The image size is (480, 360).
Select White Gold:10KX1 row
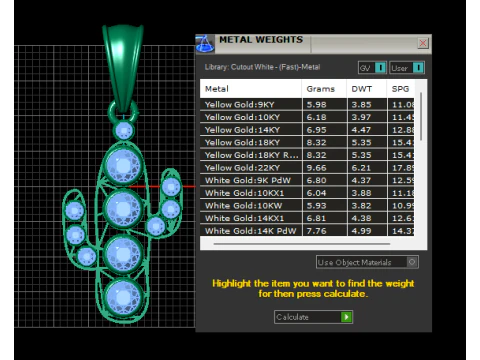(307, 193)
